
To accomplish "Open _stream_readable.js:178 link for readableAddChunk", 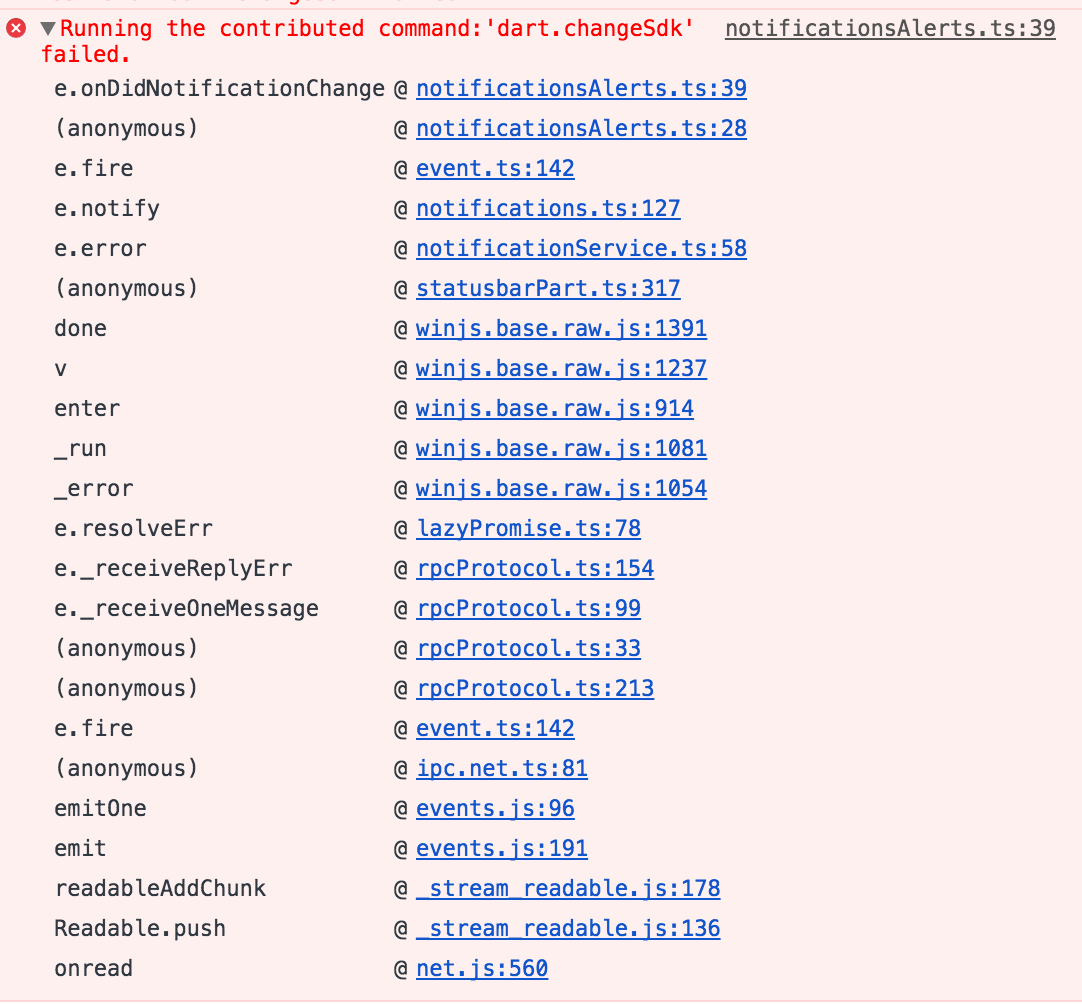I will point(568,888).
